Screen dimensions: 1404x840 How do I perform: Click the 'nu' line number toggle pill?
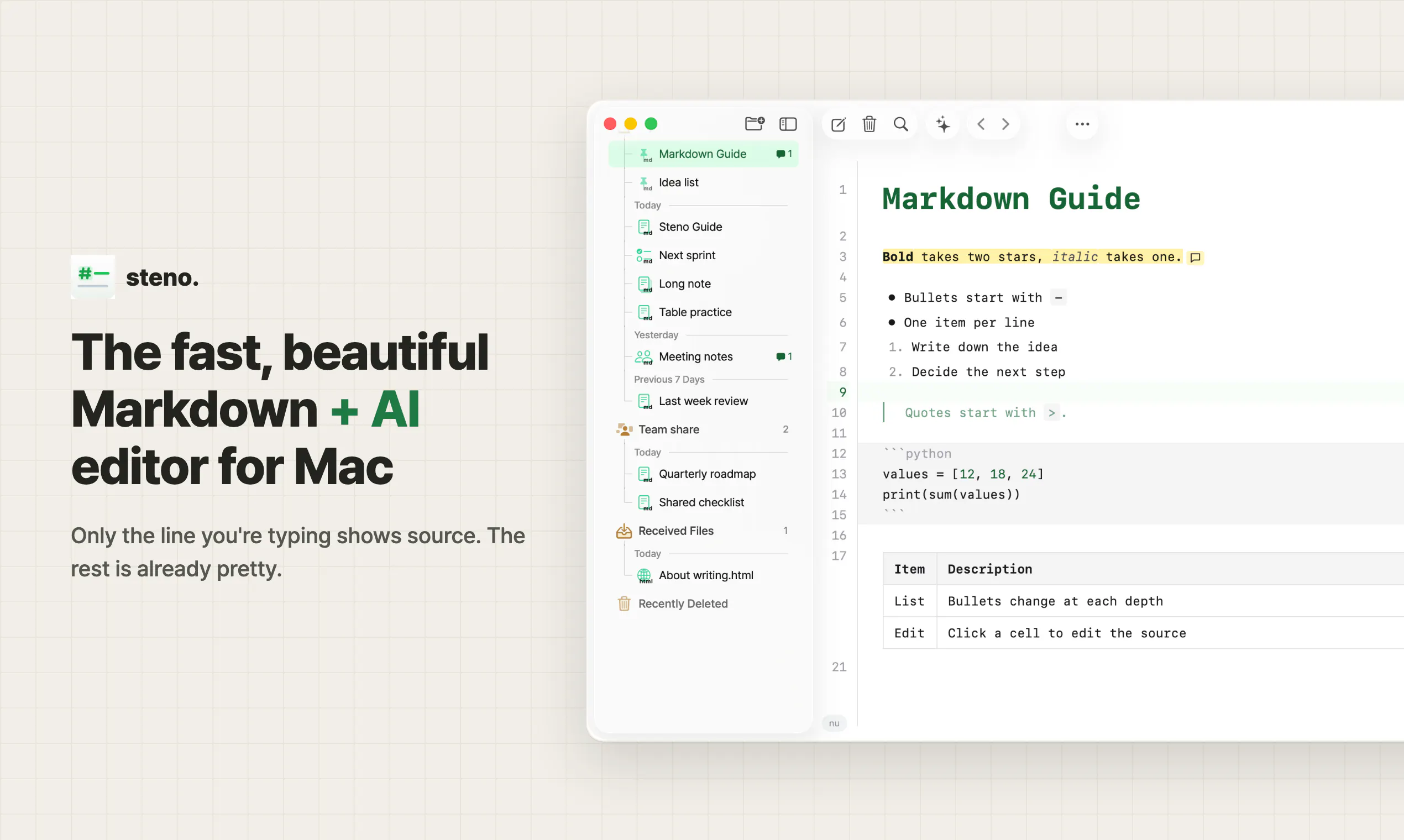pyautogui.click(x=834, y=723)
